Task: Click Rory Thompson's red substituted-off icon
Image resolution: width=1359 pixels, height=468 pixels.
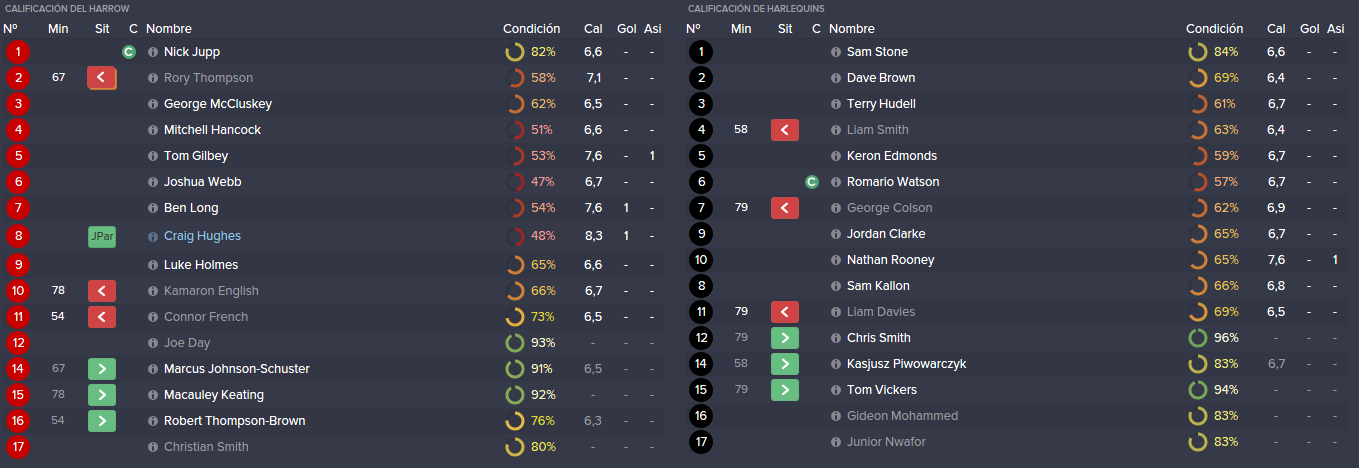Action: click(x=102, y=78)
